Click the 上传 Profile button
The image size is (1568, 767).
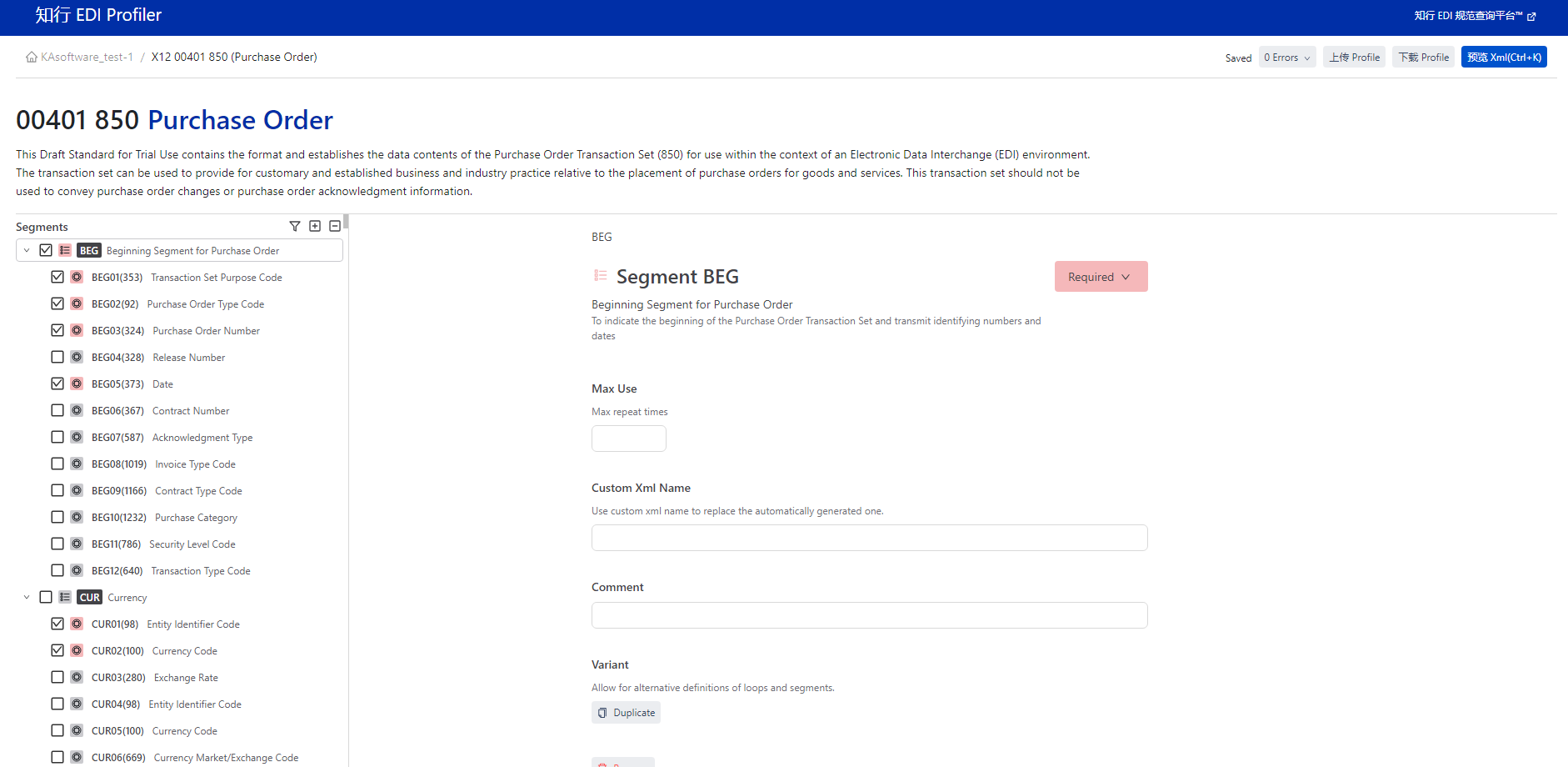[1354, 58]
